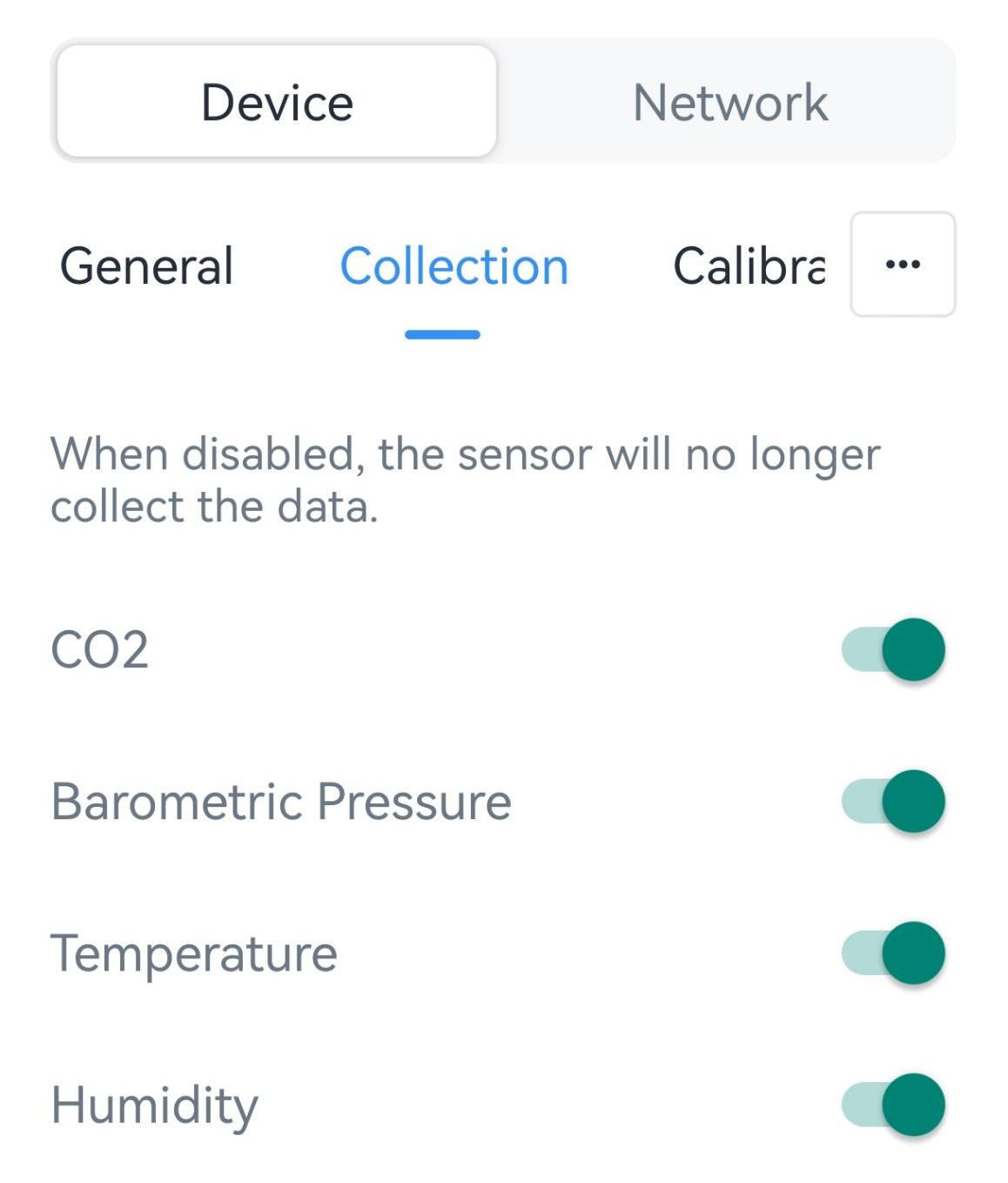
Task: Disable the Humidity collection switch
Action: (893, 1106)
